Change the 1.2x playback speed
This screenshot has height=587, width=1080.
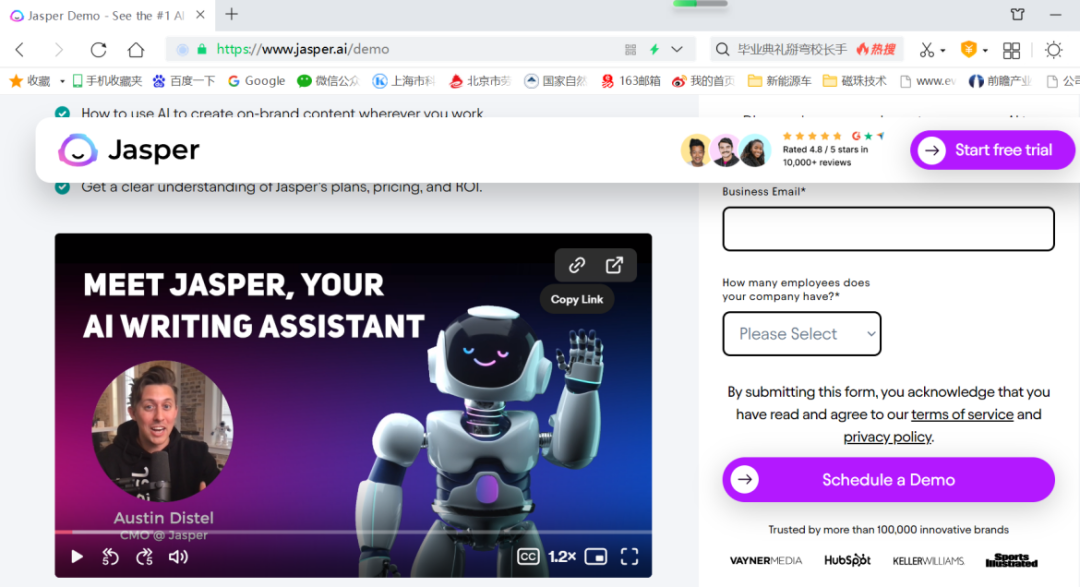click(562, 557)
